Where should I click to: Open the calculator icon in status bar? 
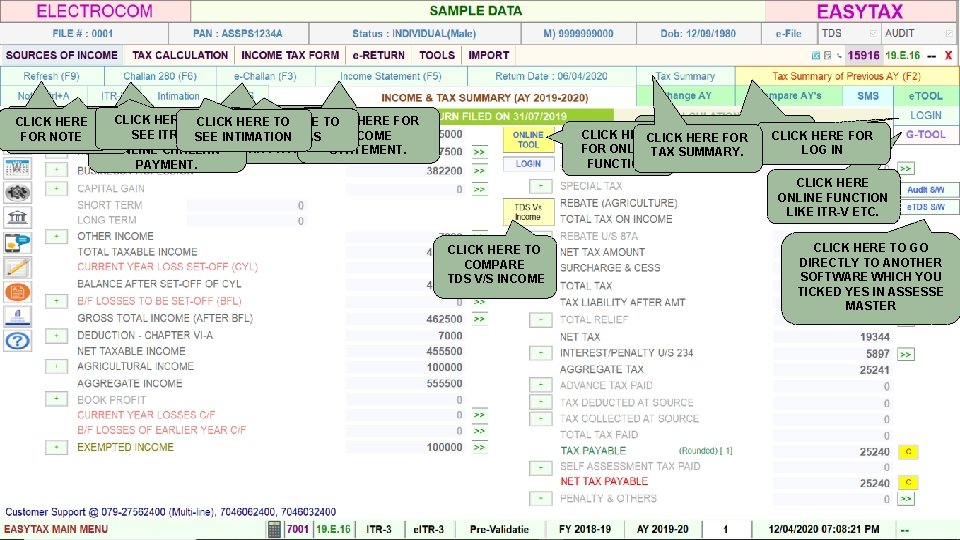click(274, 529)
